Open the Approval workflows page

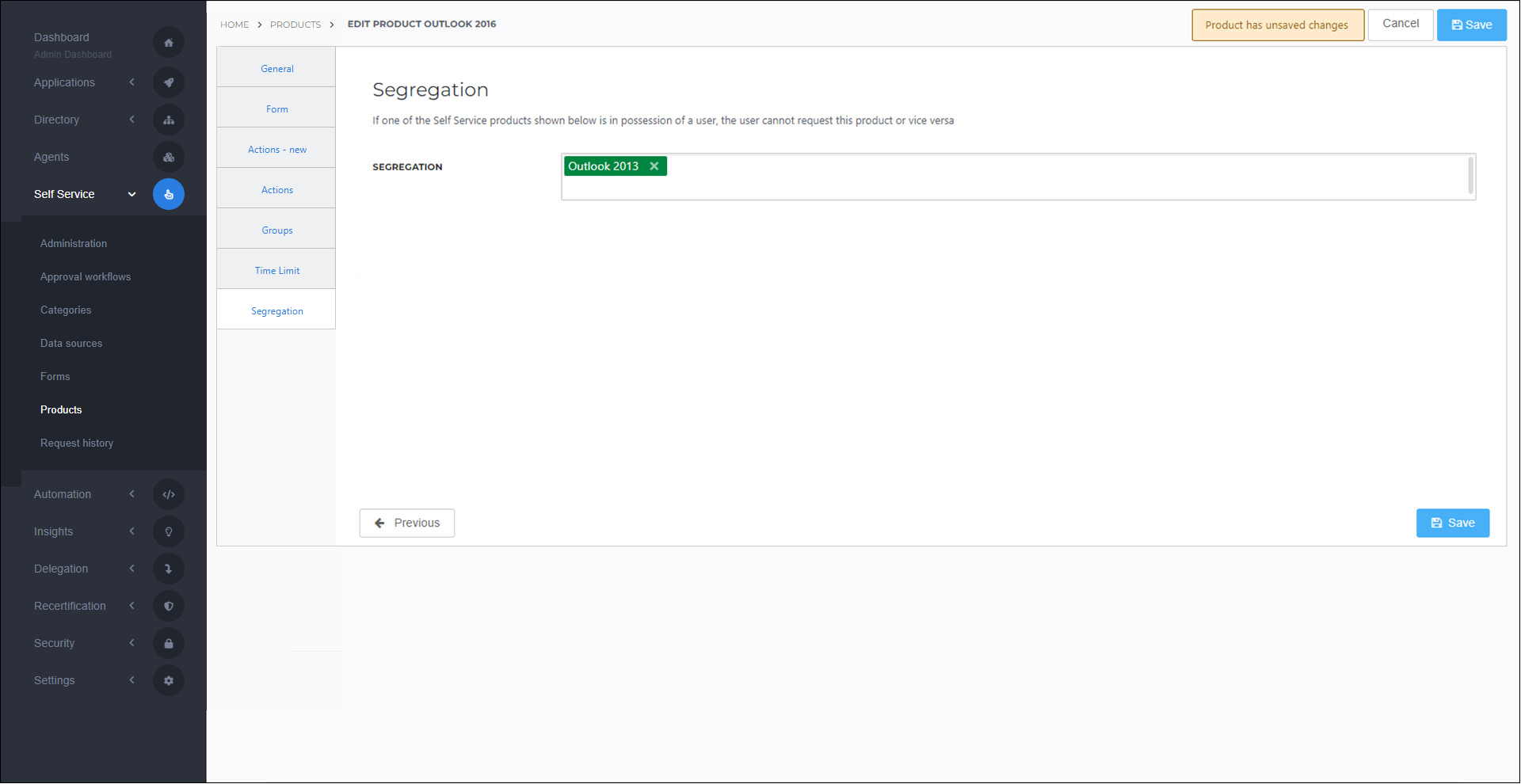(86, 276)
